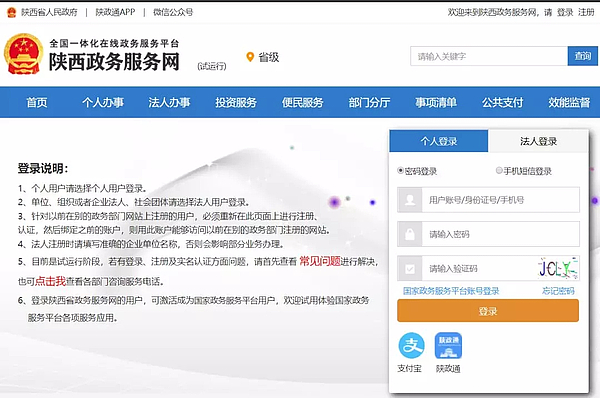
Task: Focus the 请输入关键字 search field
Action: click(489, 56)
